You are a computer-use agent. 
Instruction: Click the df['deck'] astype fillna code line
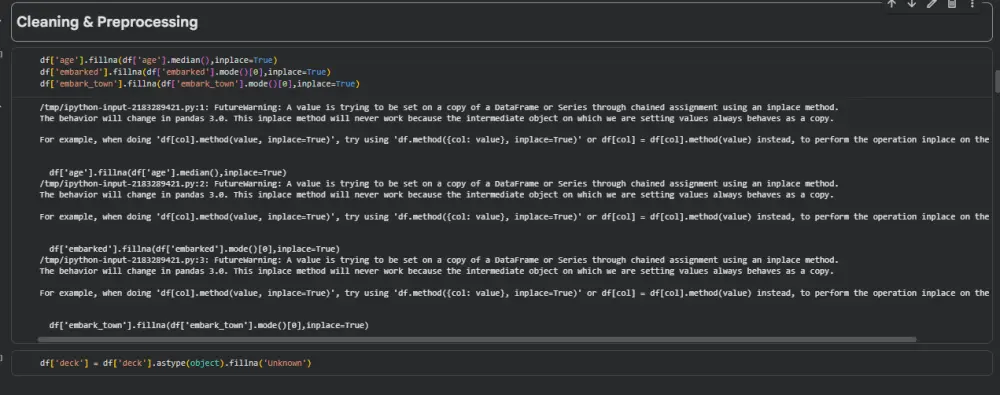coord(175,363)
